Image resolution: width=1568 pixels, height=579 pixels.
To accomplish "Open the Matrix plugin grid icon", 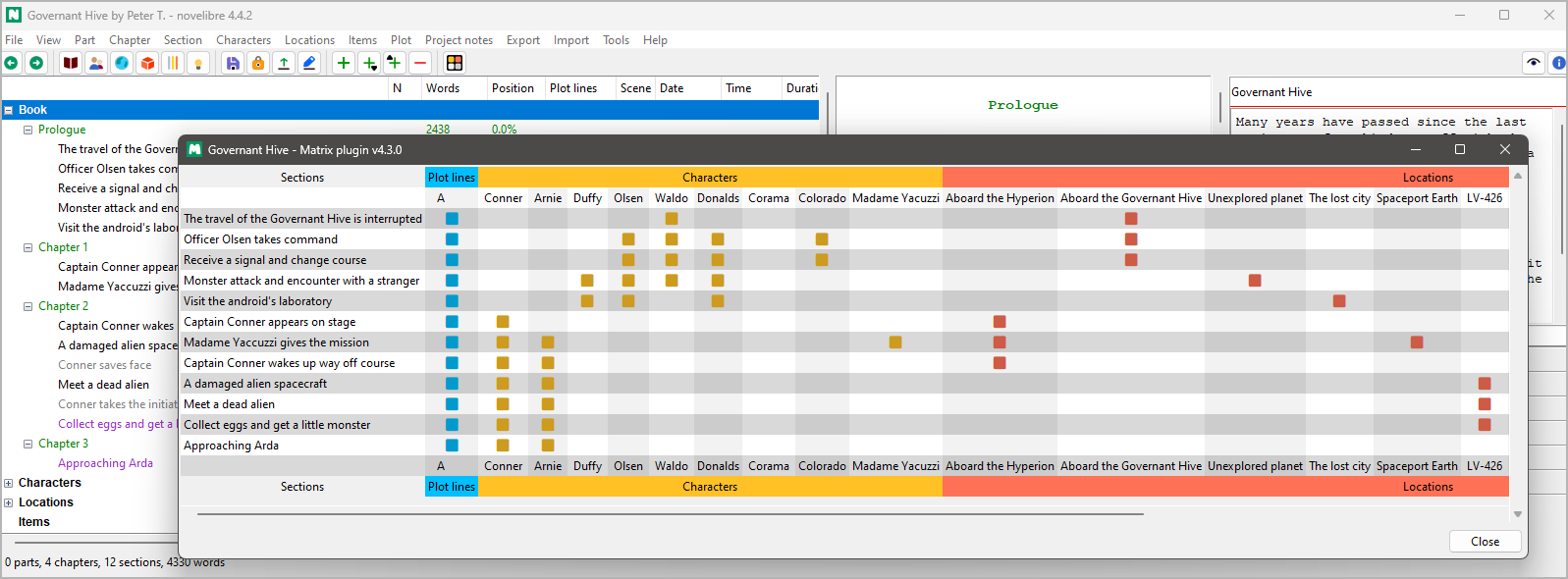I will [x=455, y=63].
